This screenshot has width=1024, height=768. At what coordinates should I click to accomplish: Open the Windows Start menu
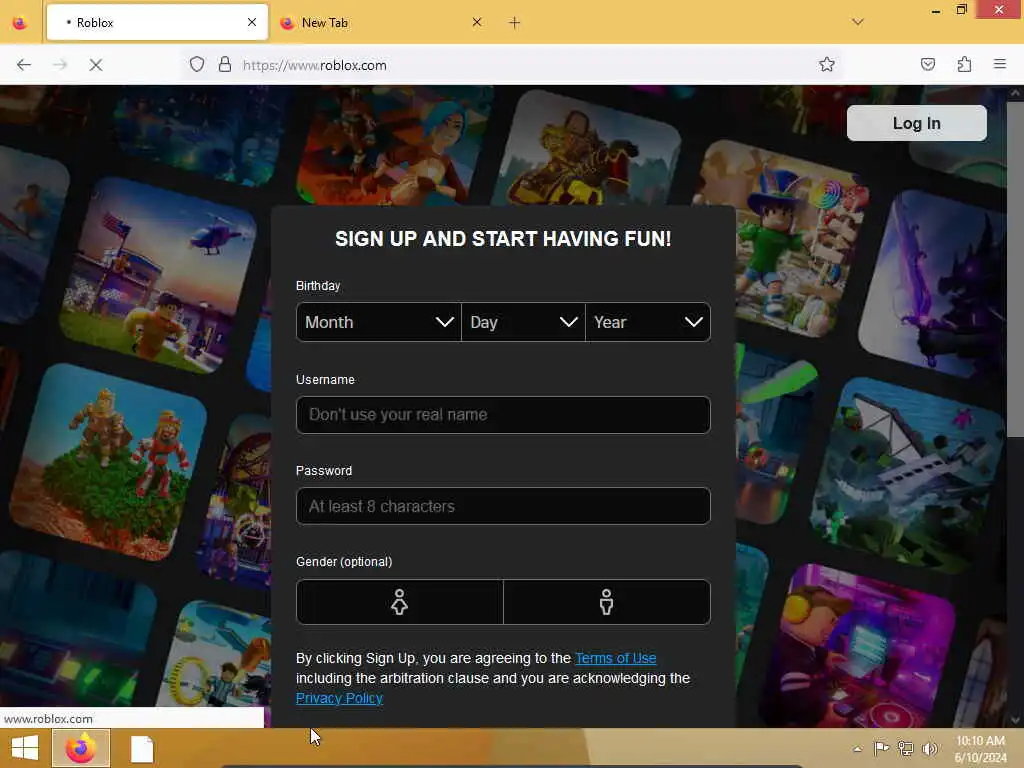tap(25, 748)
